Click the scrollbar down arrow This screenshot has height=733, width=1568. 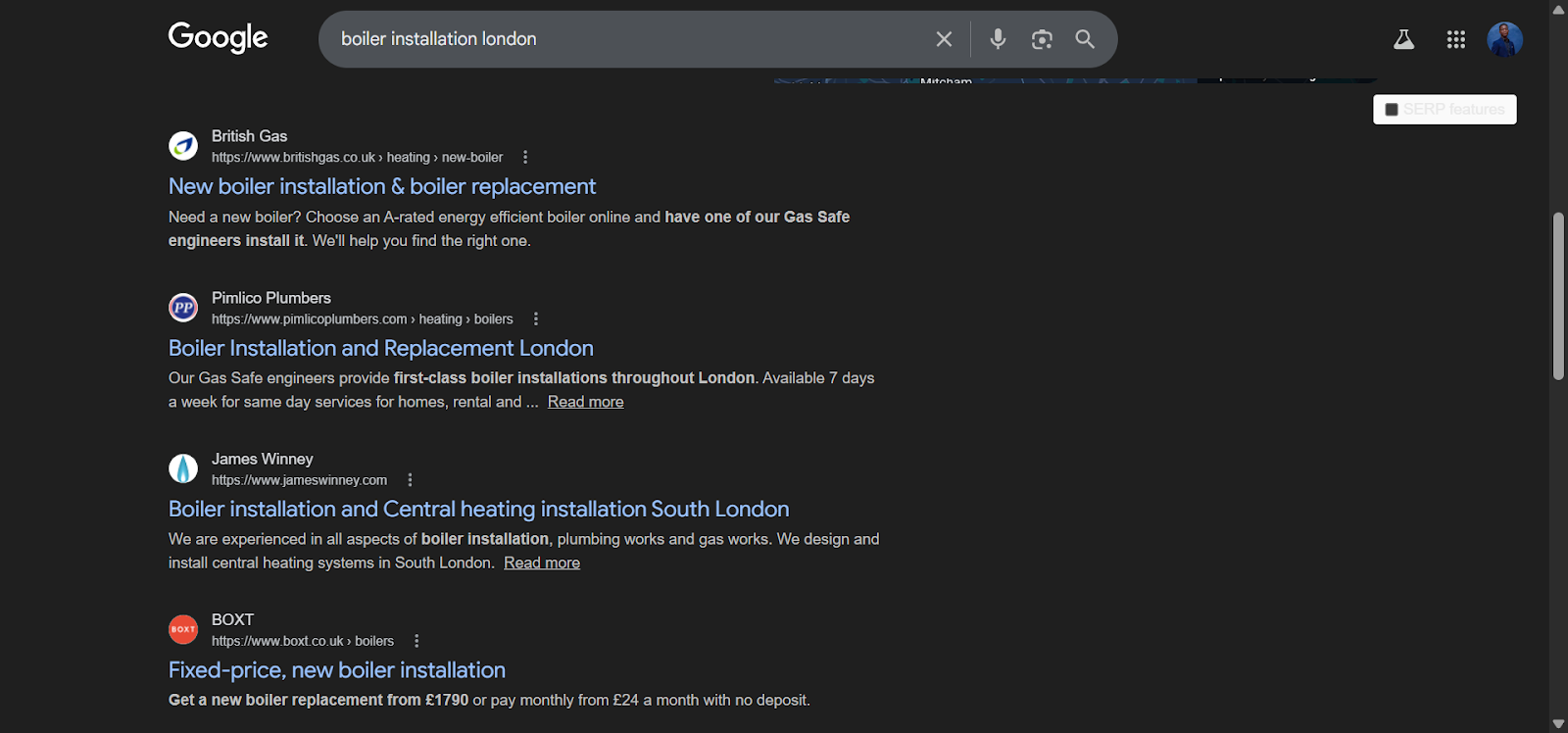(x=1558, y=724)
